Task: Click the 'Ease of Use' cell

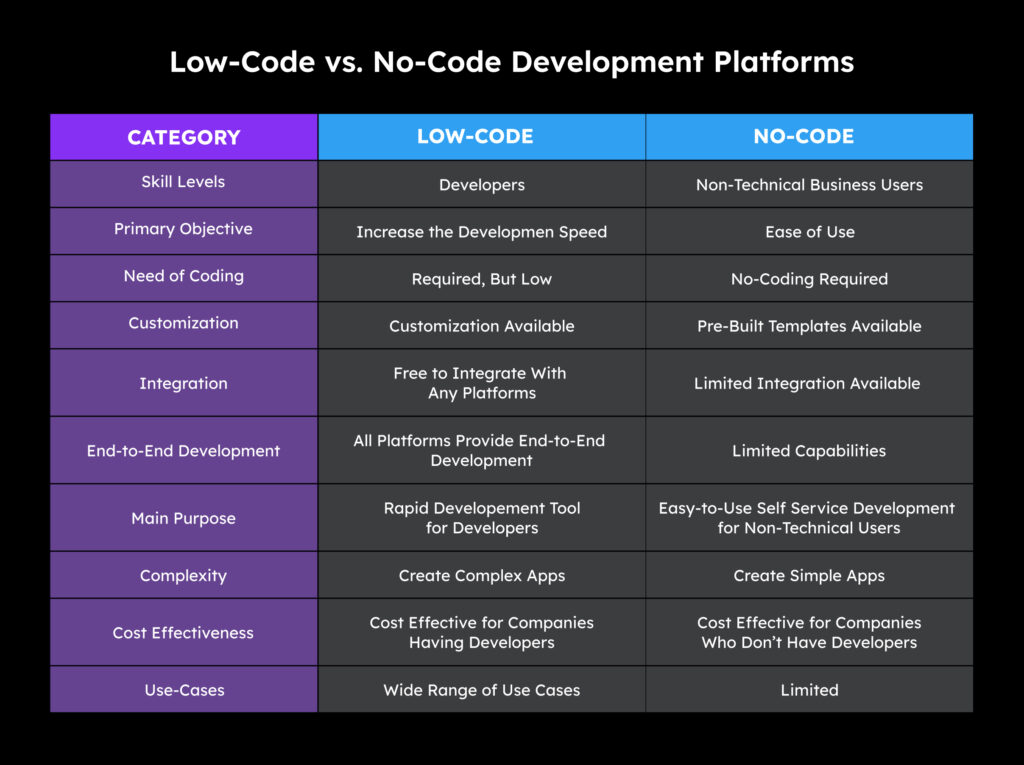Action: [810, 232]
